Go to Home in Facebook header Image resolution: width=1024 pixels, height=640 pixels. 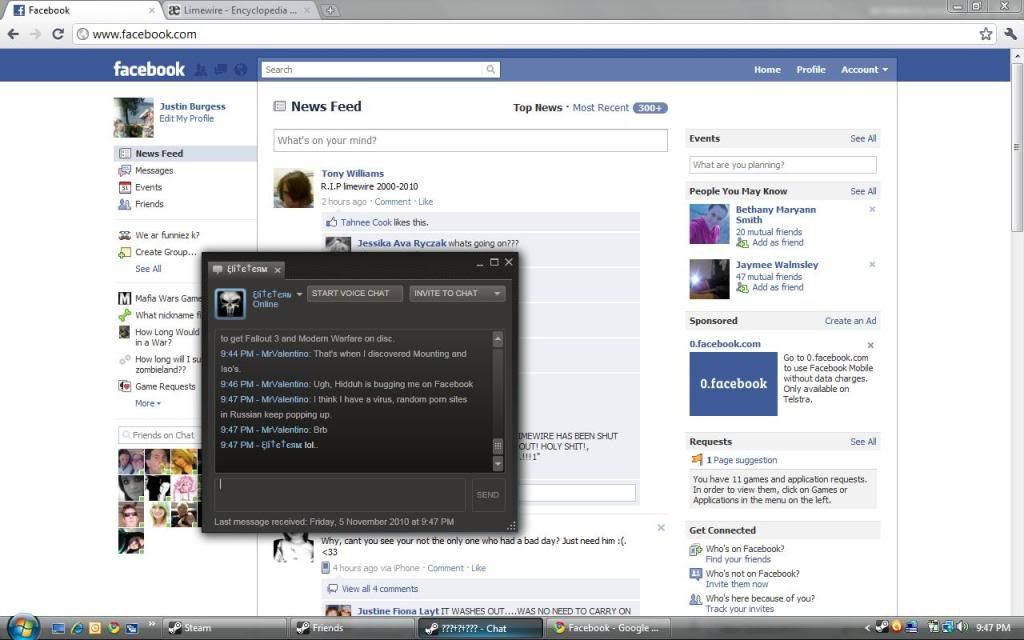(767, 69)
